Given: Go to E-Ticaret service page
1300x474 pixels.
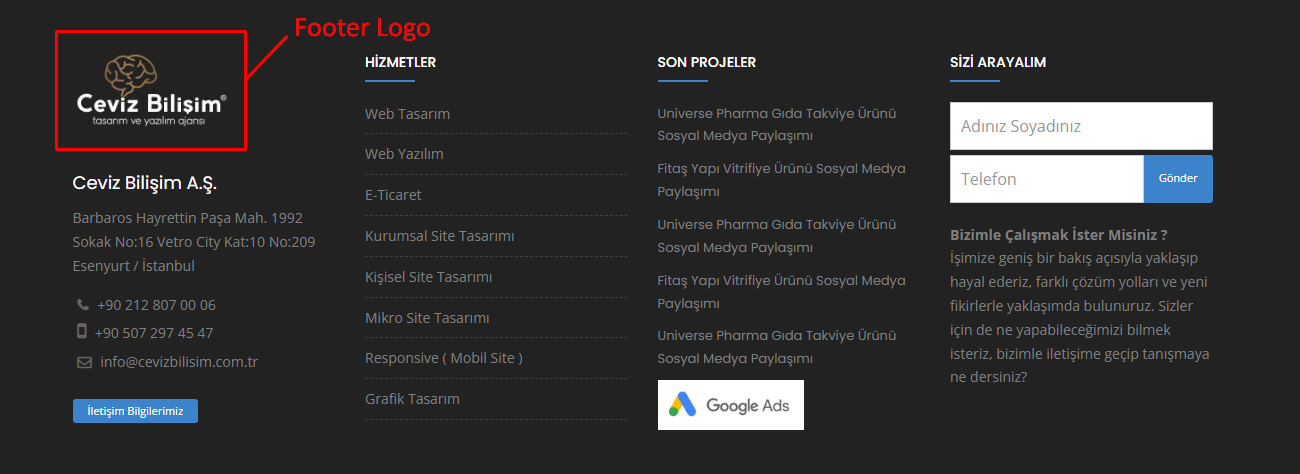Looking at the screenshot, I should click(x=393, y=195).
